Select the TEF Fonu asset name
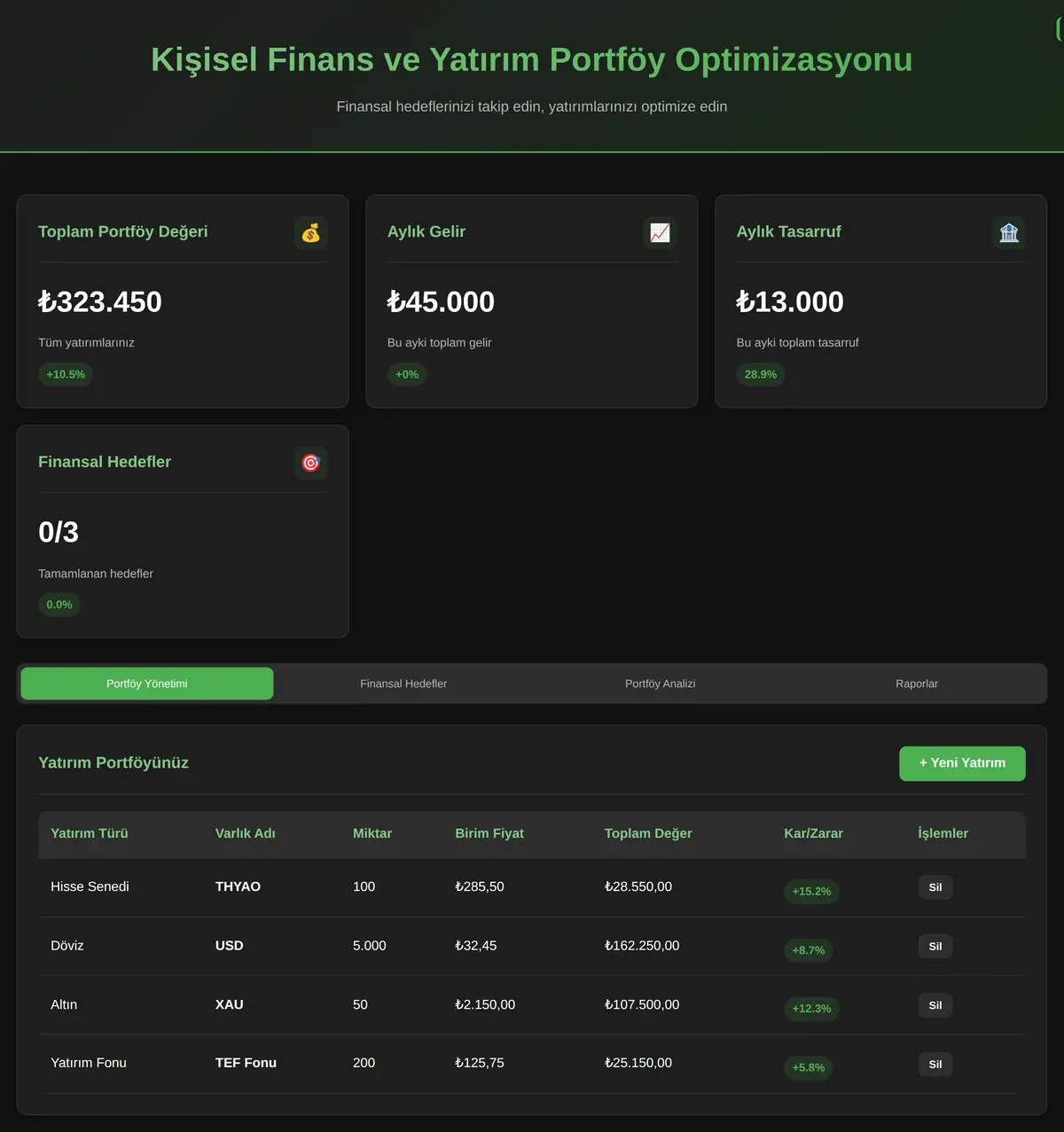 pos(246,1063)
